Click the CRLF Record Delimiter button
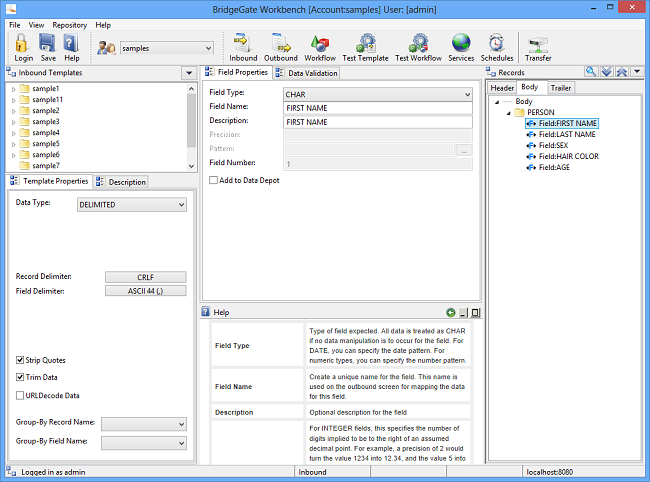This screenshot has width=650, height=482. 146,277
